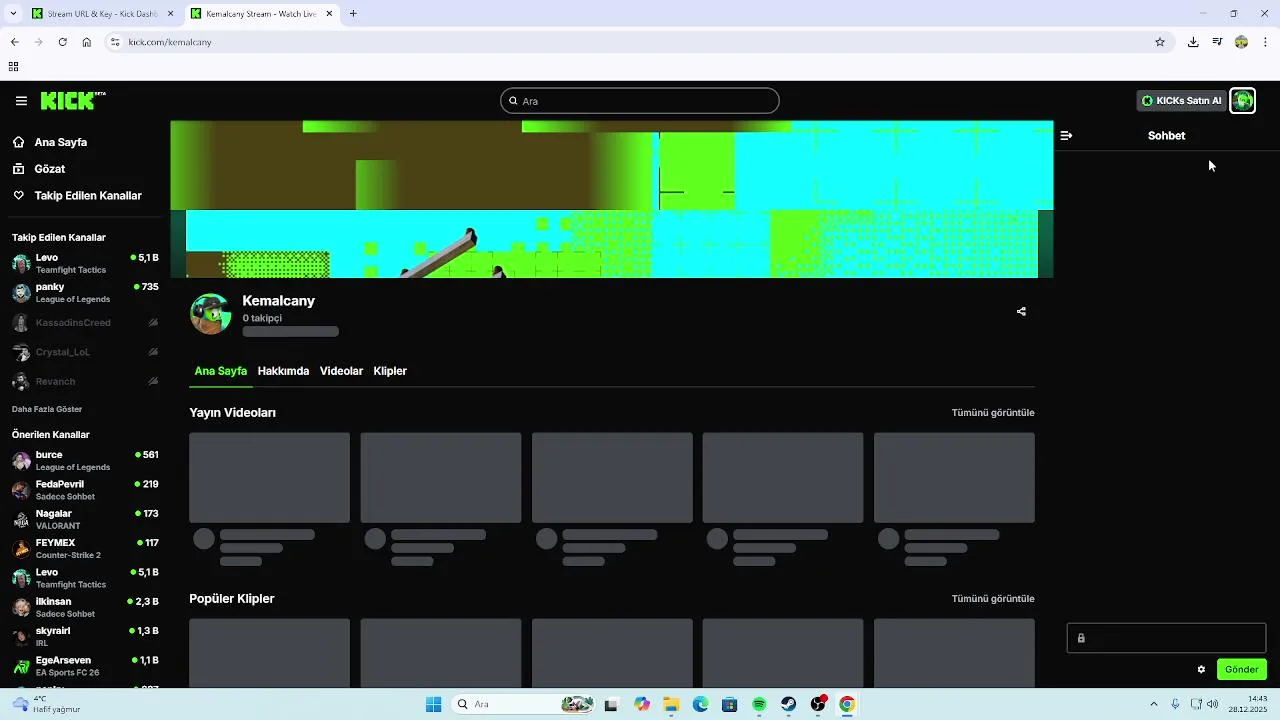Open chat settings gear icon
Image resolution: width=1280 pixels, height=720 pixels.
(x=1201, y=669)
